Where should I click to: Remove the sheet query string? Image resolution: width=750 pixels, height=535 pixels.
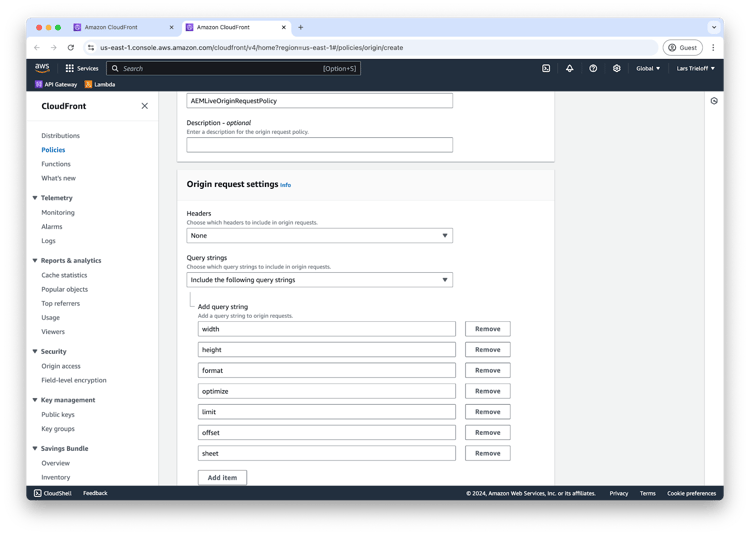[487, 453]
